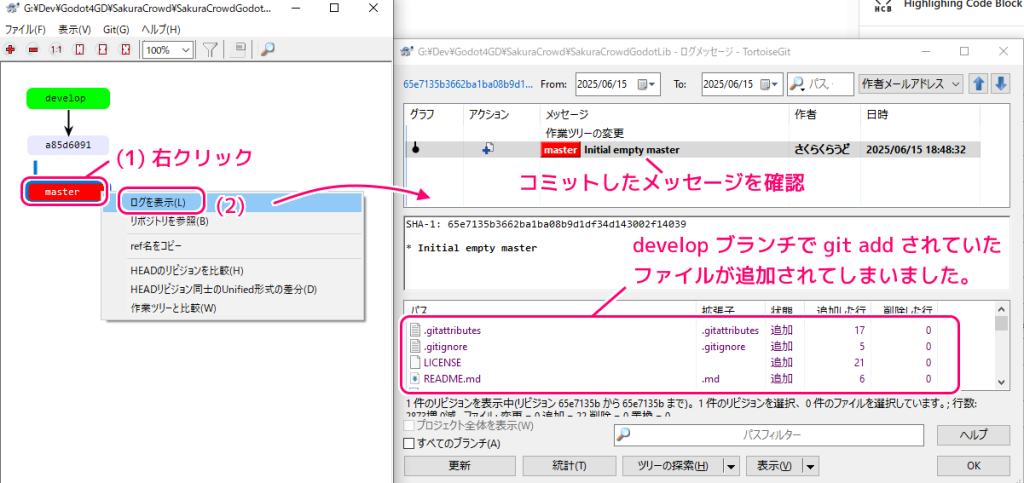Click the 作者 column header

(805, 114)
